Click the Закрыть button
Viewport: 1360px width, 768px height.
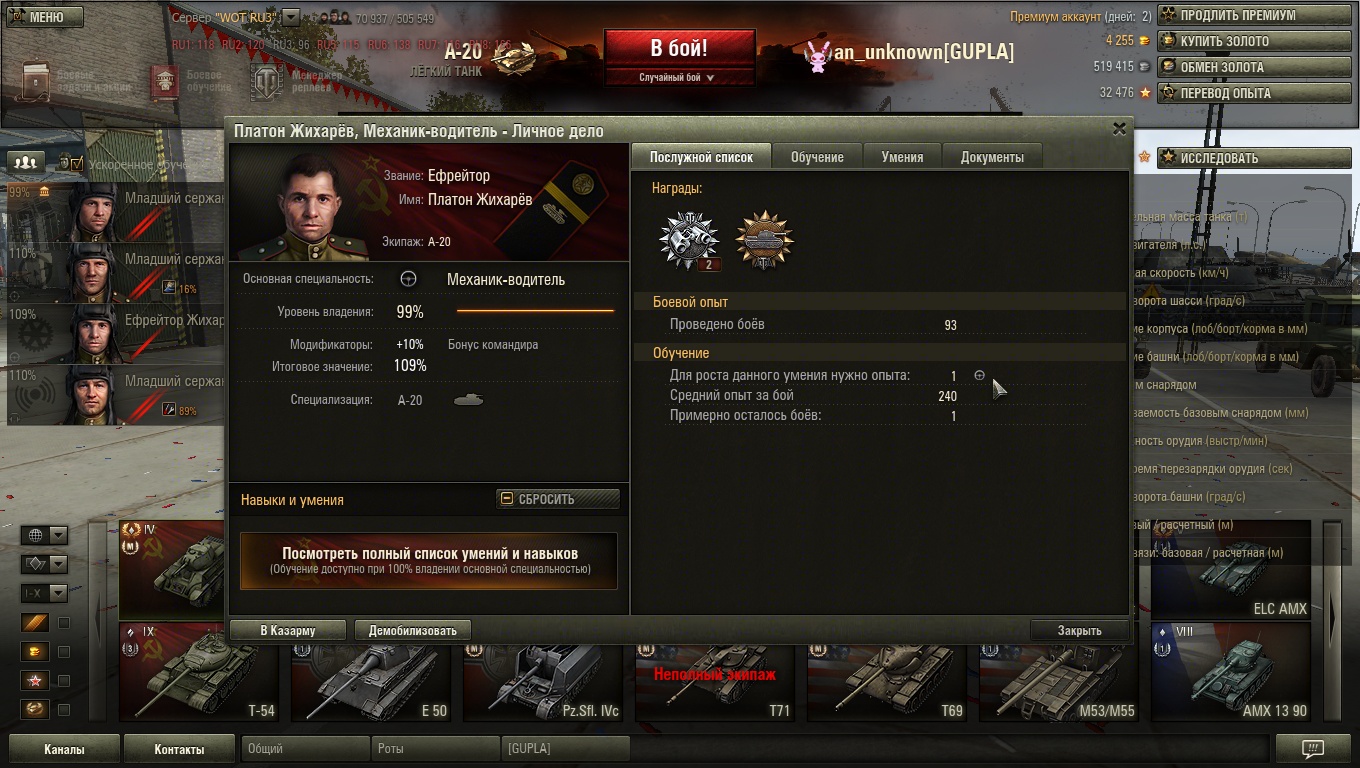tap(1079, 630)
